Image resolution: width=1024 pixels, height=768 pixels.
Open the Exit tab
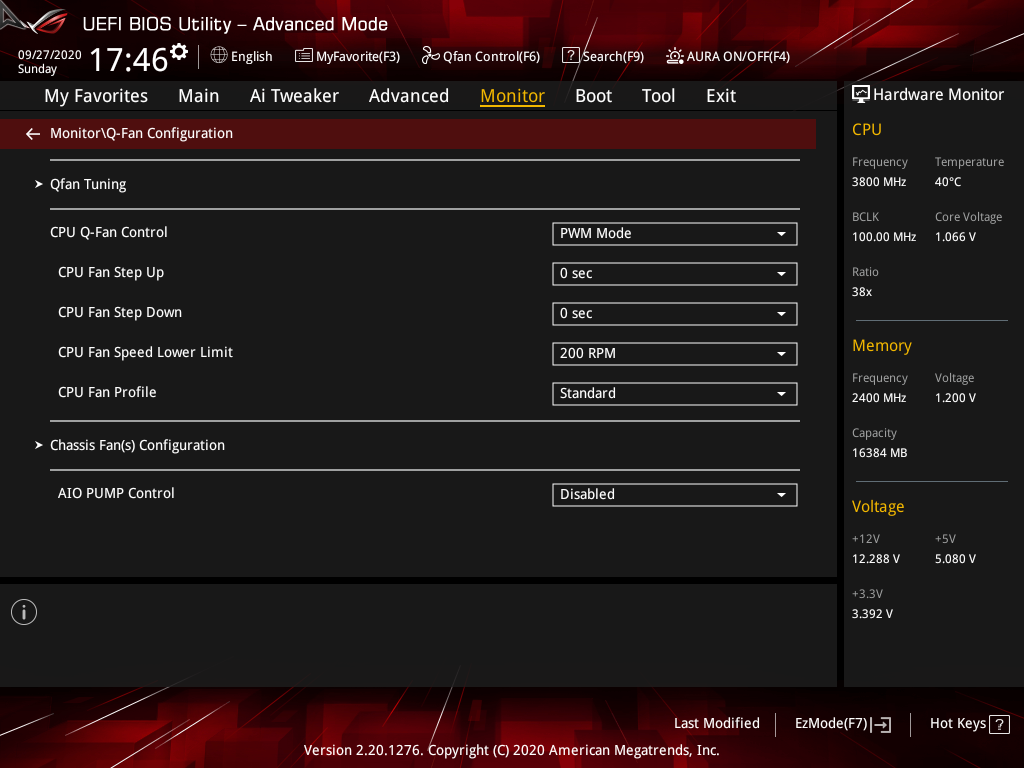click(x=721, y=96)
